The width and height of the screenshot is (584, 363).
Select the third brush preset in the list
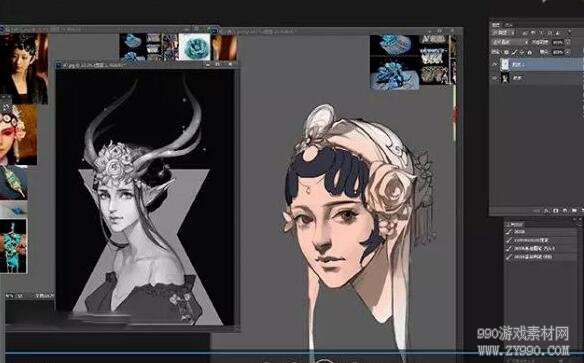(541, 248)
